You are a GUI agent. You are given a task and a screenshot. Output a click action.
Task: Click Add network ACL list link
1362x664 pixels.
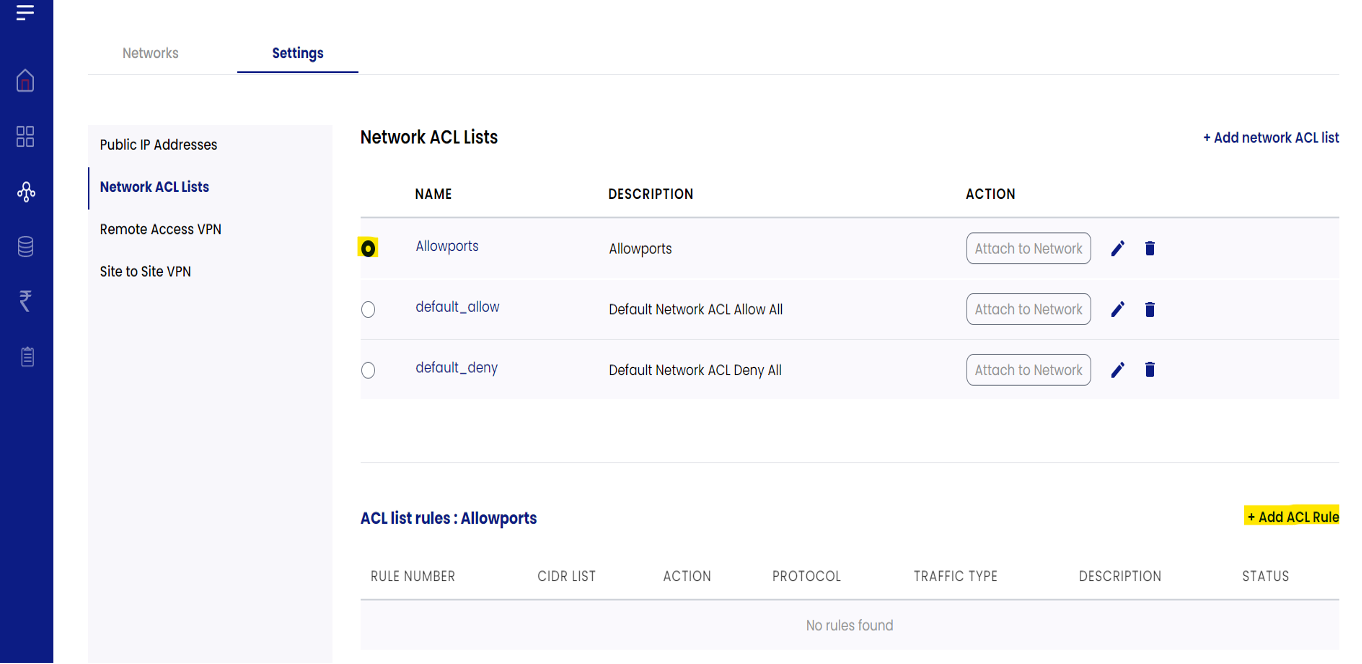coord(1271,138)
